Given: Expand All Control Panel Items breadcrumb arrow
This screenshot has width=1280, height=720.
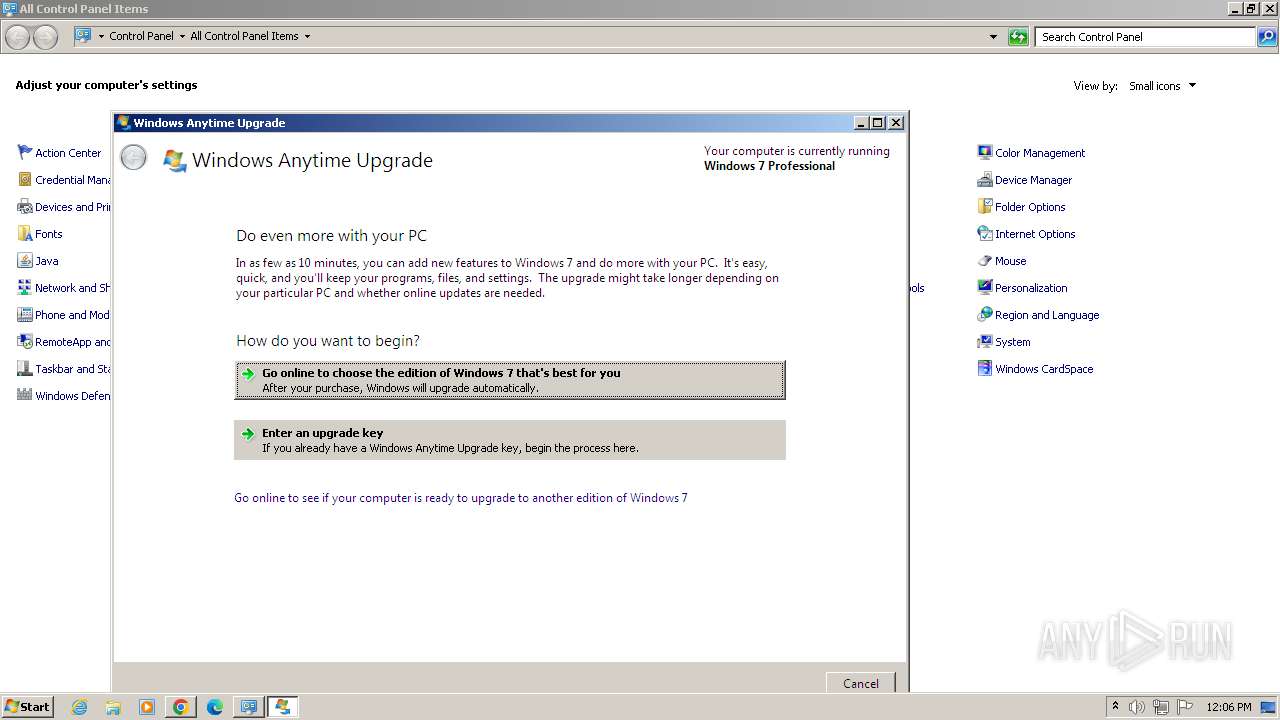Looking at the screenshot, I should coord(307,36).
